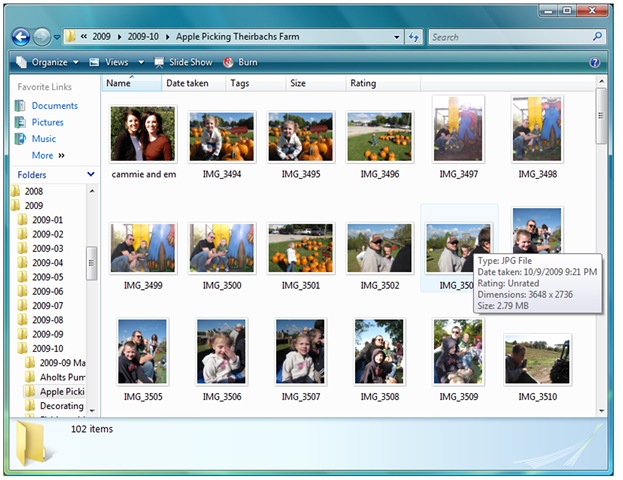Image resolution: width=623 pixels, height=480 pixels.
Task: Expand the Views dropdown arrow
Action: (141, 62)
